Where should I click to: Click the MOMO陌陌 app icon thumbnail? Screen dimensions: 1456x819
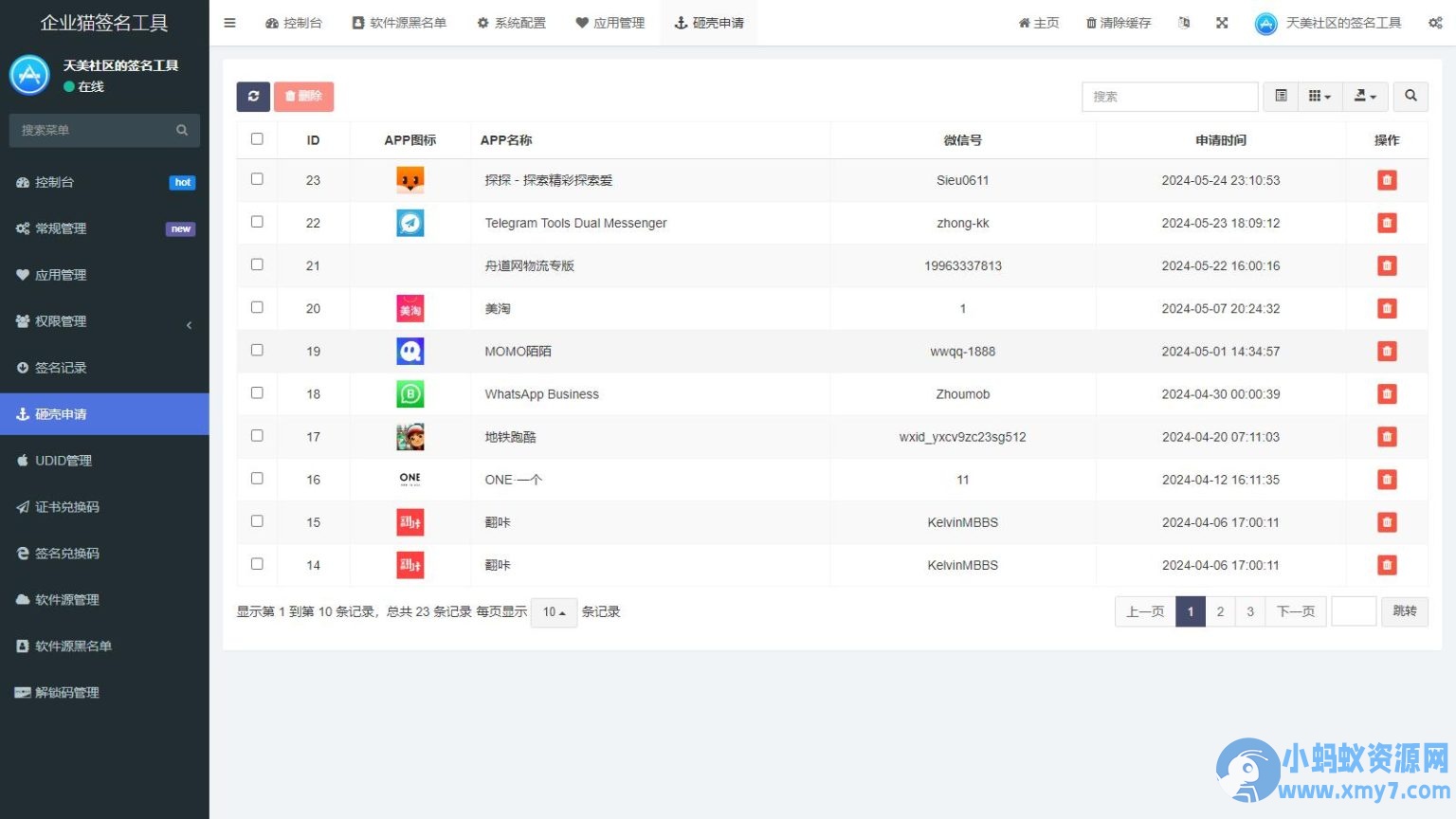click(x=410, y=351)
